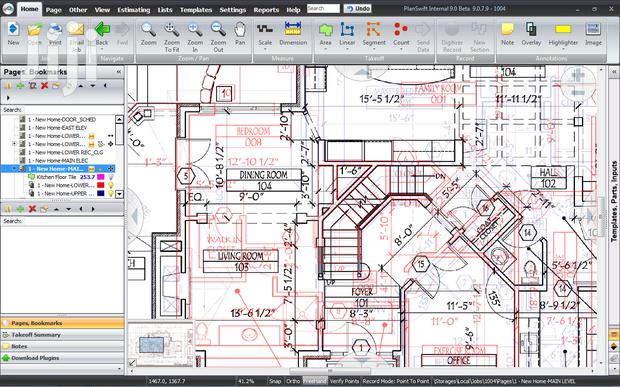Toggle lightbulb for New Home-UPPER overlay row
620x387 pixels.
click(111, 193)
